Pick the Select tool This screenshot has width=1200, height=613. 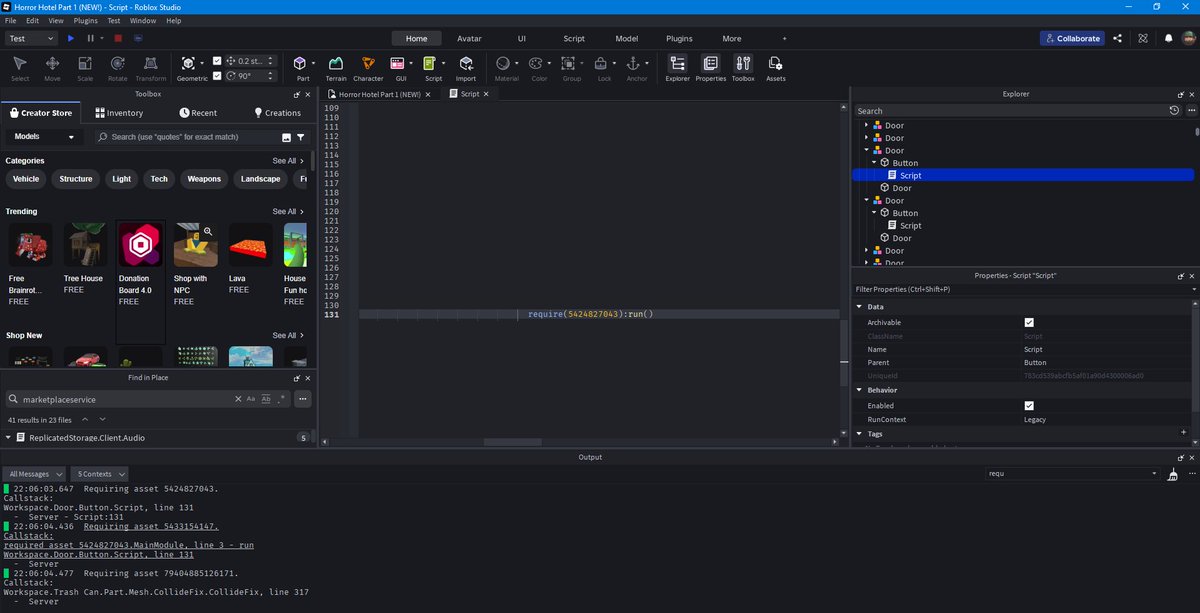20,68
